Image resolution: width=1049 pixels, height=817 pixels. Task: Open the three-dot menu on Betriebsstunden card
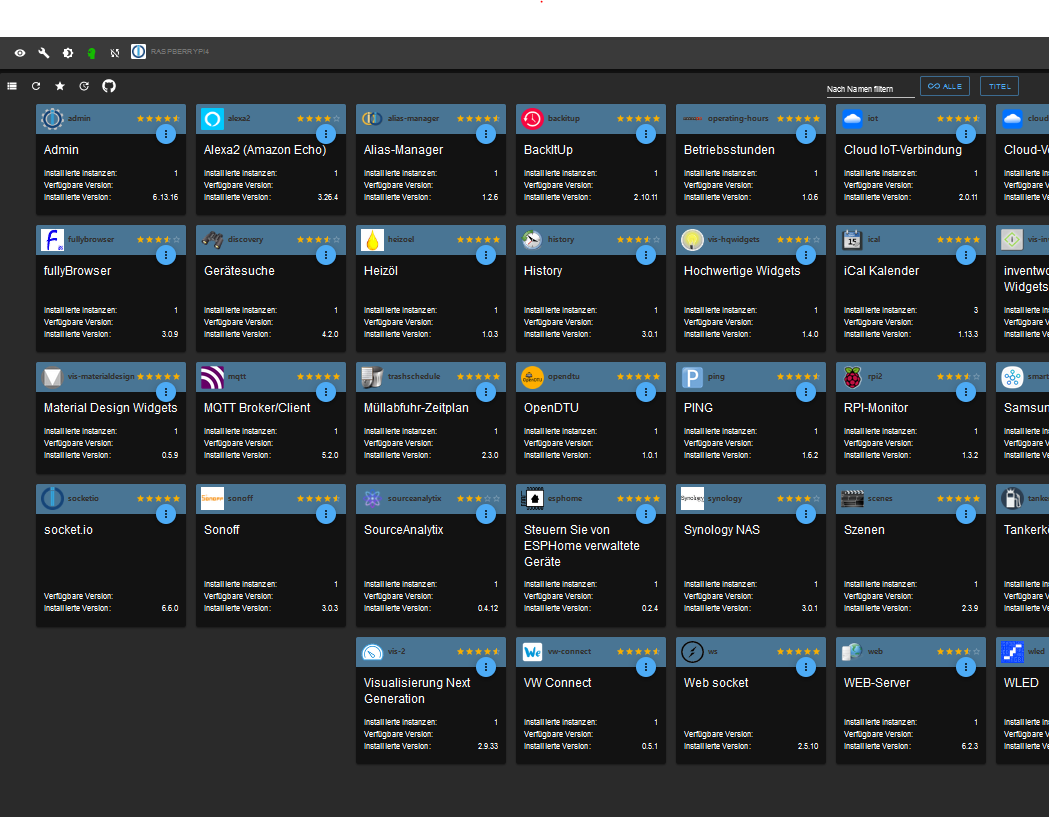click(x=805, y=134)
